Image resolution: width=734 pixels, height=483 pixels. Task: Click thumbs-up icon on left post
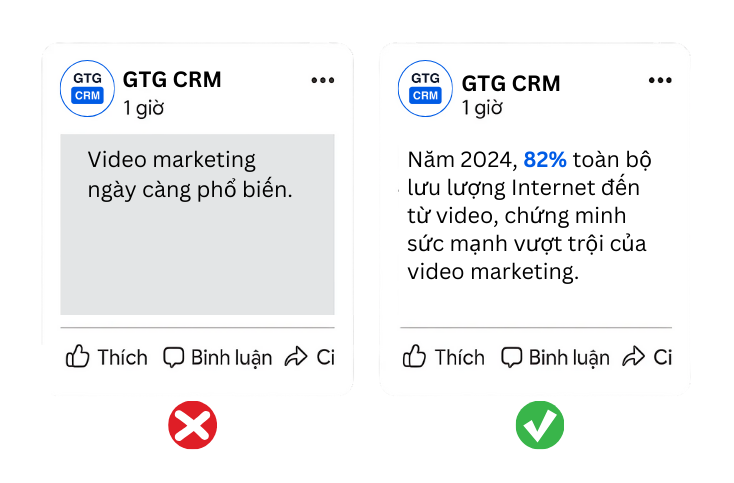click(x=78, y=356)
